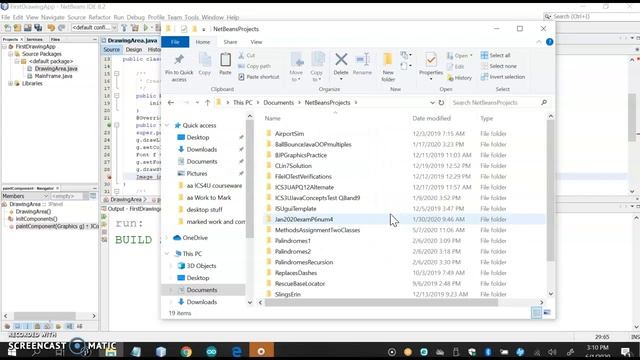The height and width of the screenshot is (360, 640).
Task: Select the RescueBaseLocator folder
Action: point(300,283)
